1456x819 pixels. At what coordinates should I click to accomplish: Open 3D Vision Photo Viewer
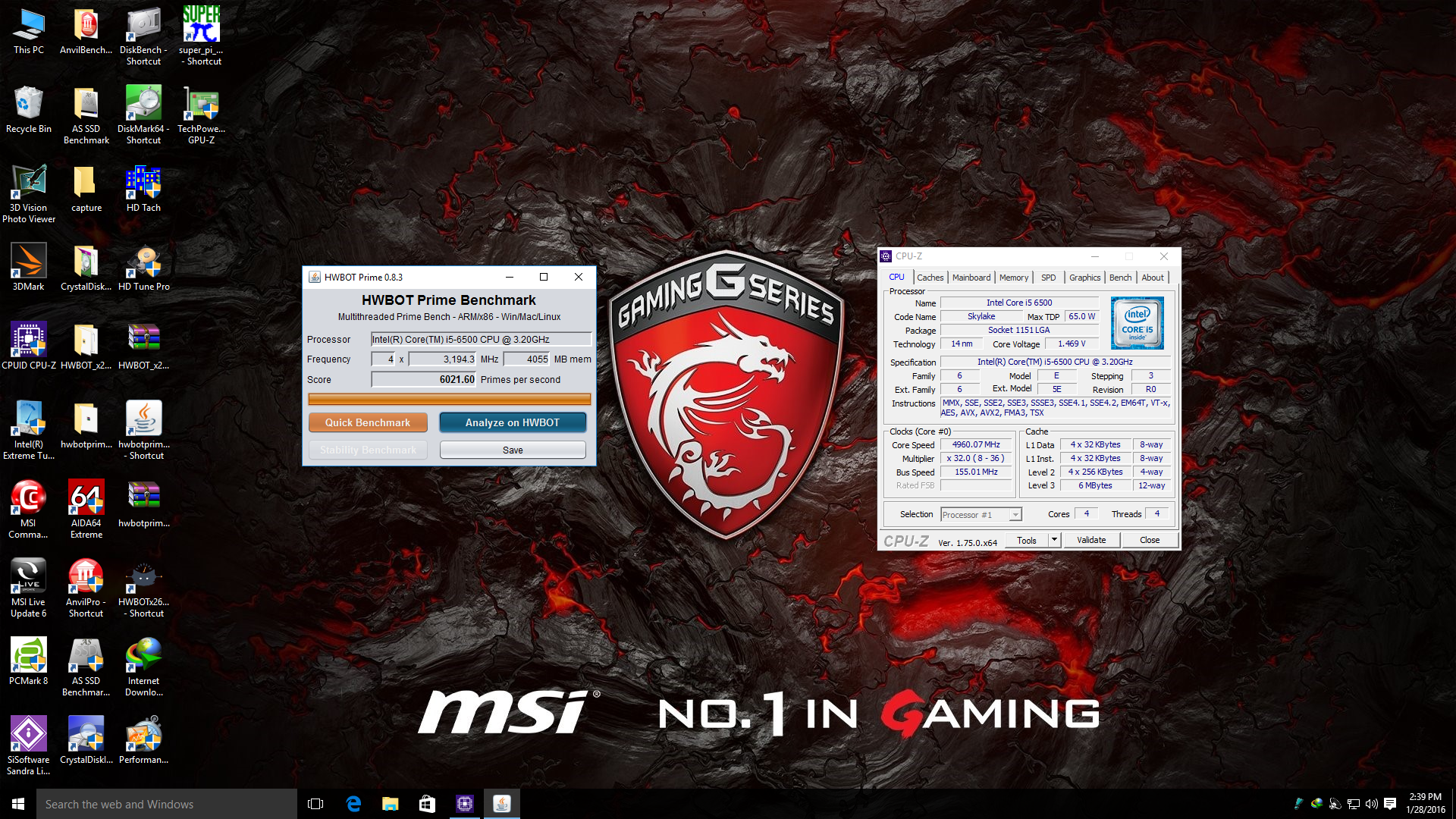(x=29, y=194)
